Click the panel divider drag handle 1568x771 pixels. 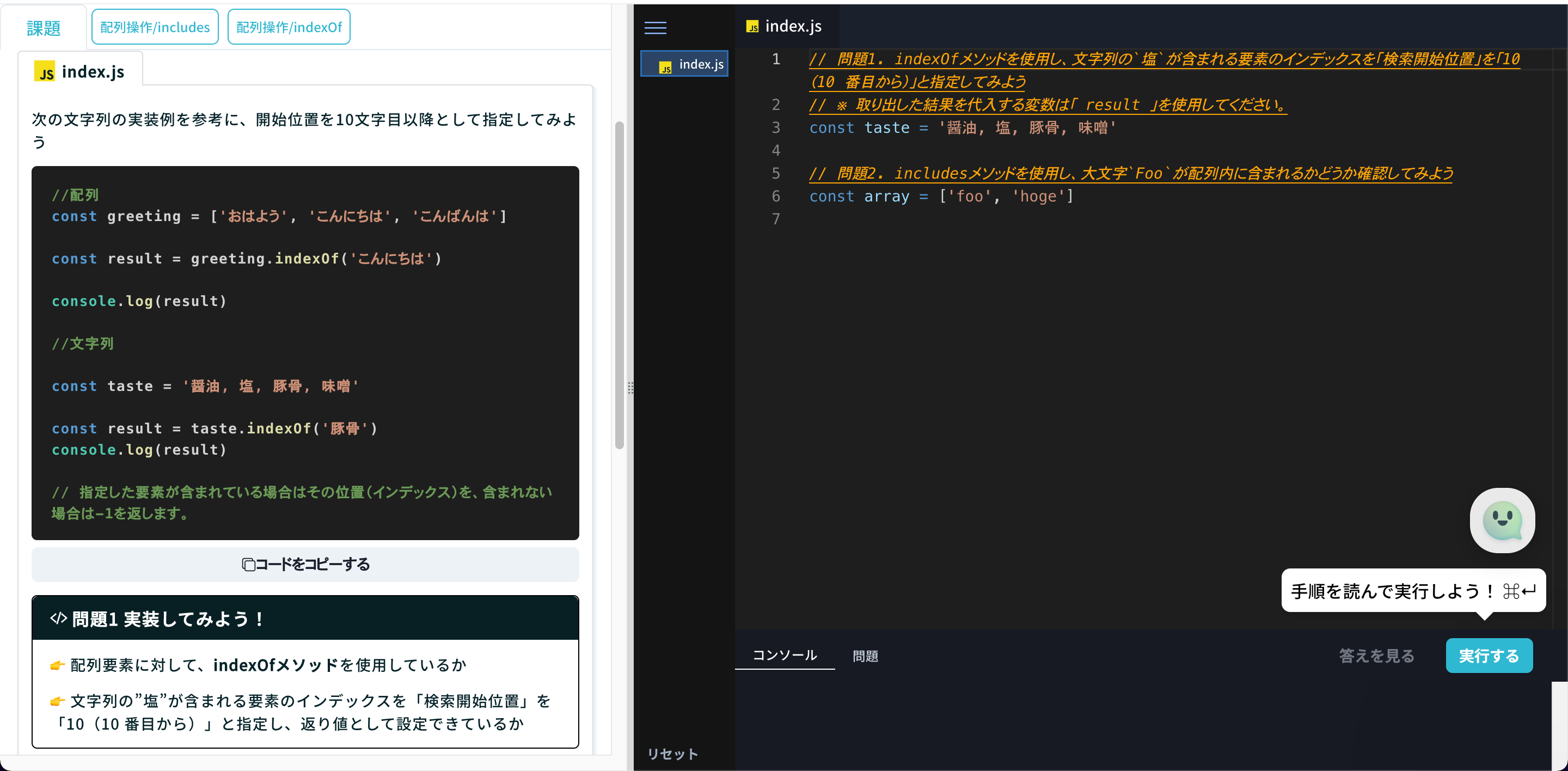(x=630, y=388)
